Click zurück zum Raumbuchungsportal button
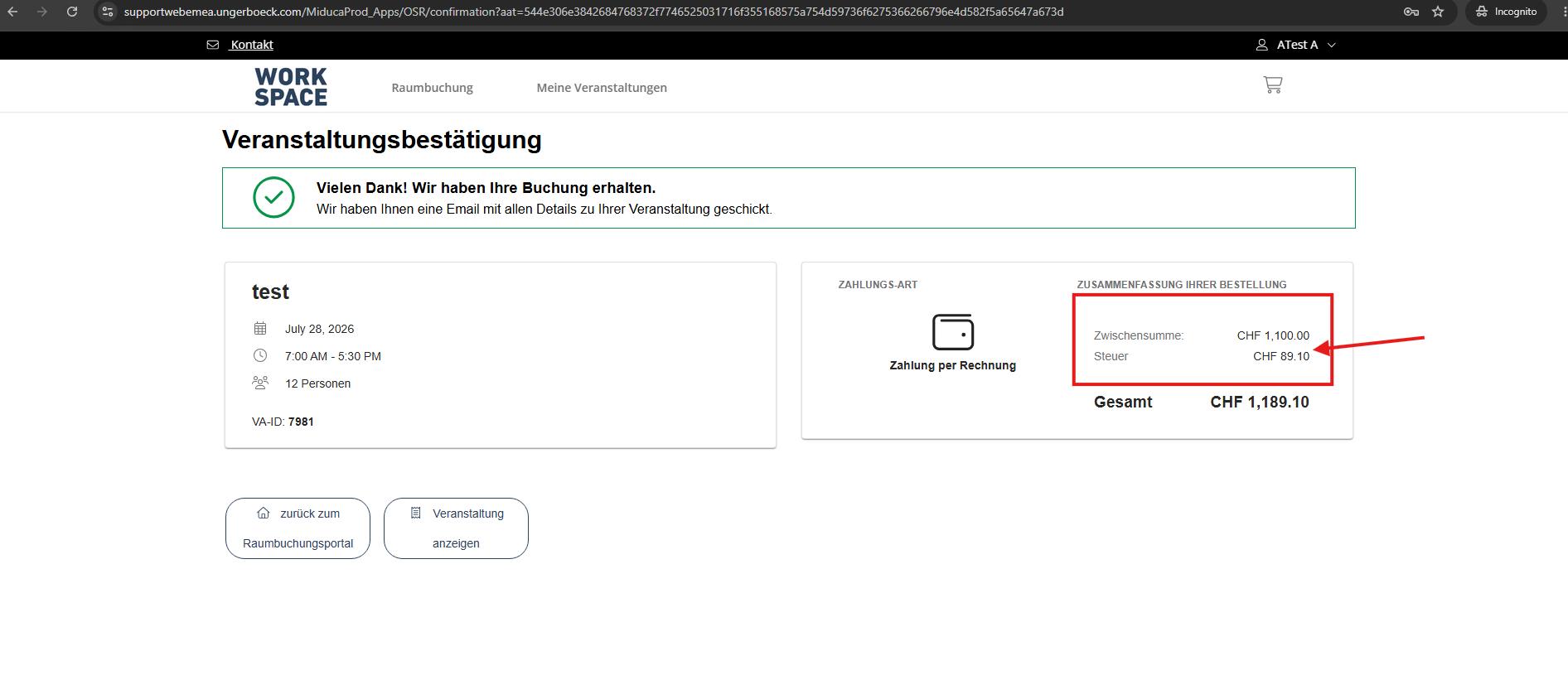The height and width of the screenshot is (675, 1568). pos(298,528)
